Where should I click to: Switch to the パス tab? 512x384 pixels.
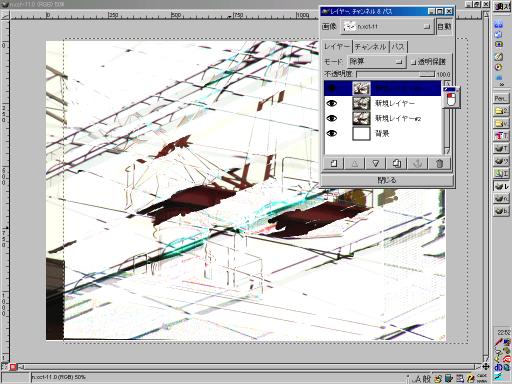pos(398,47)
